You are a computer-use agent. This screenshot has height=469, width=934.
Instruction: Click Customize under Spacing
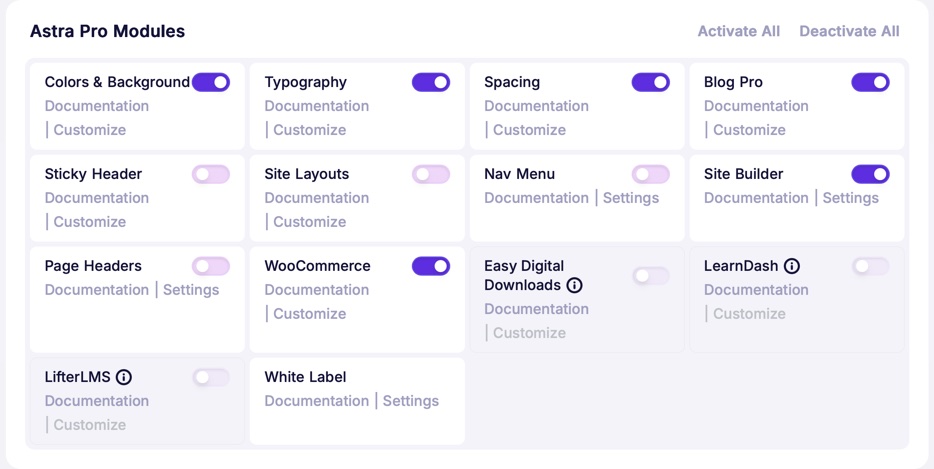point(530,130)
